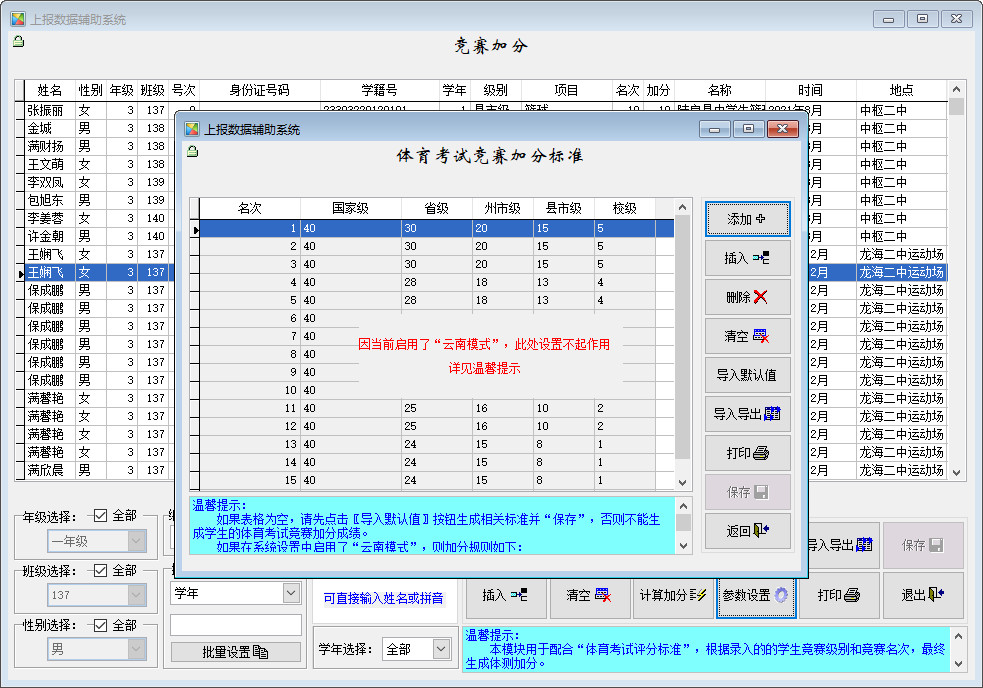Click the 可直接输入姓名或拼音 search field
Image resolution: width=983 pixels, height=688 pixels.
click(x=384, y=598)
